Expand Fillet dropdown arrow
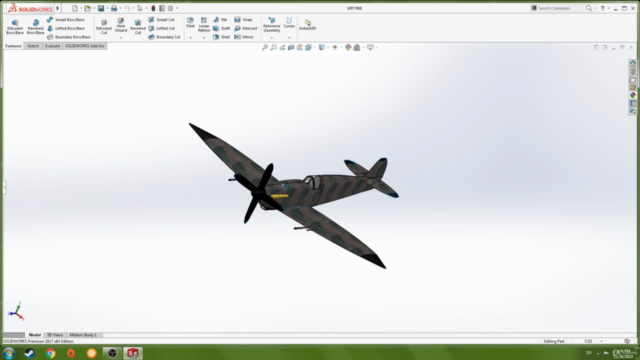 [190, 38]
